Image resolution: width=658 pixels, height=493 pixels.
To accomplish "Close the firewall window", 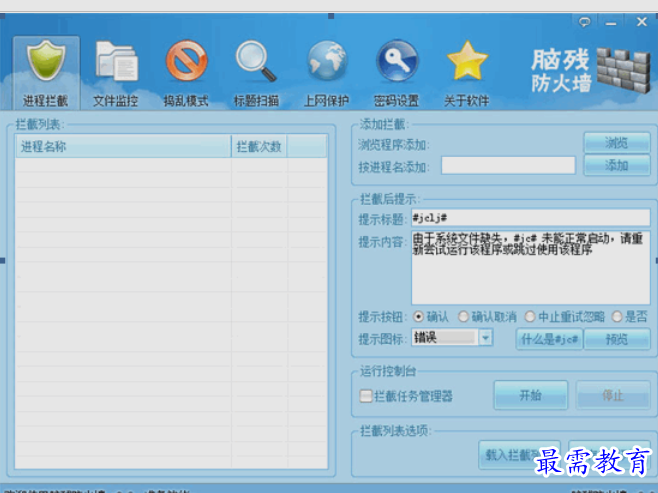I will pos(642,21).
